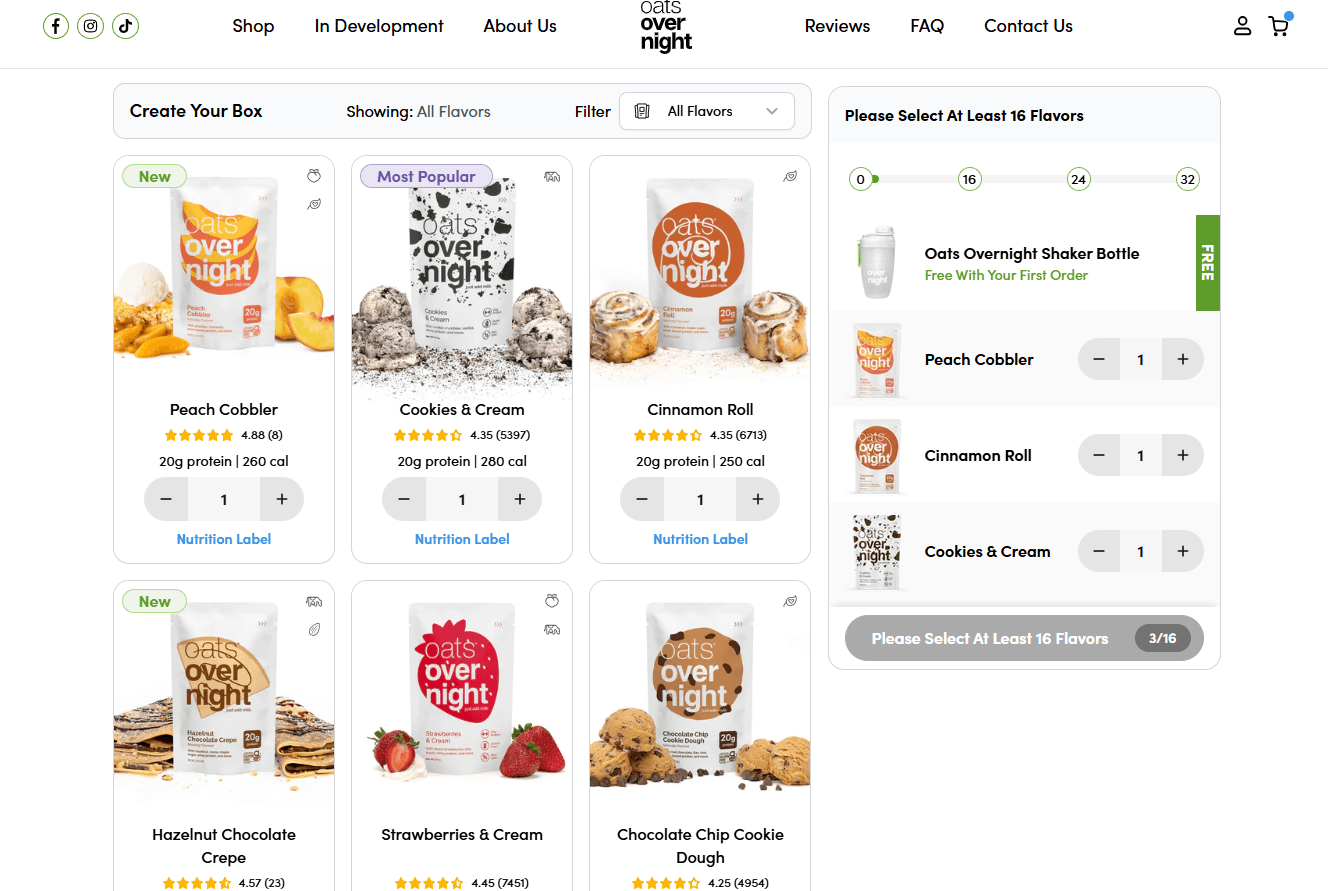Screen dimensions: 1328x891
Task: Increase Peach Cobbler quantity on product card
Action: tap(282, 499)
